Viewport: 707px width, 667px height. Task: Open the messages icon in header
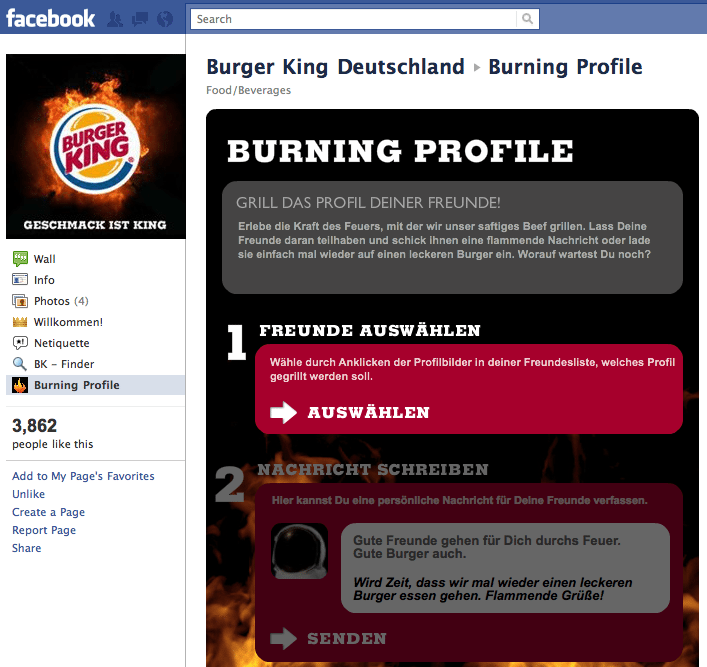tap(140, 19)
